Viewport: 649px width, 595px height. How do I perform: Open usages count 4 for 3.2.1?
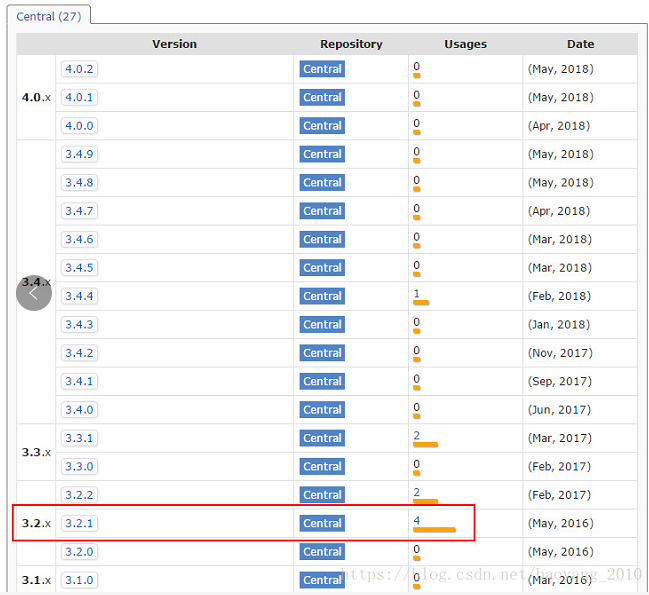pos(416,521)
